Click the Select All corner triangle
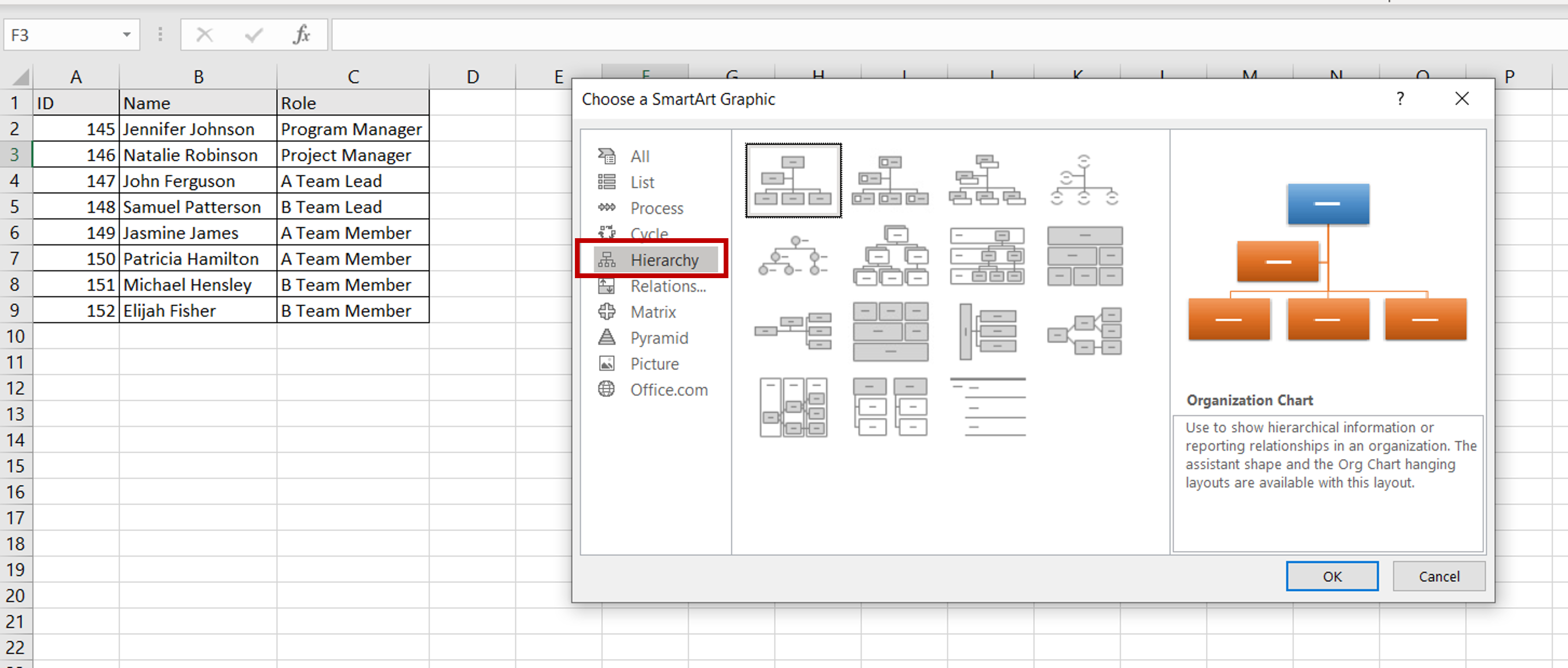 (x=20, y=77)
